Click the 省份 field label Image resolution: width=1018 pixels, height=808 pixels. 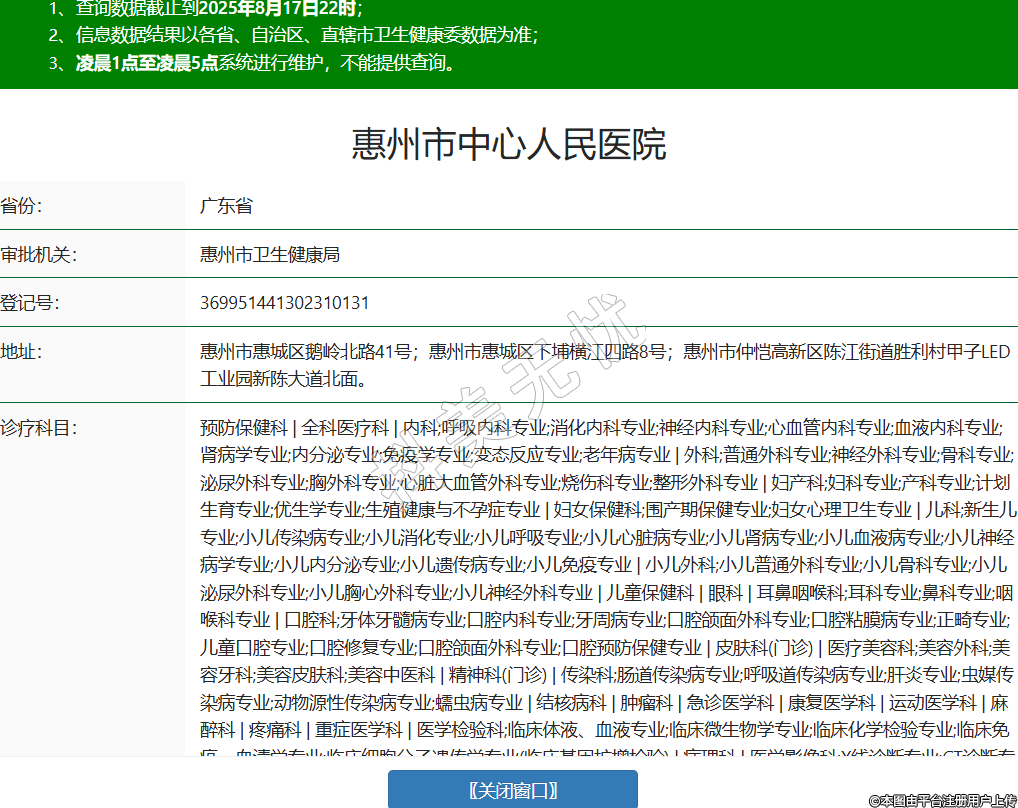click(22, 206)
